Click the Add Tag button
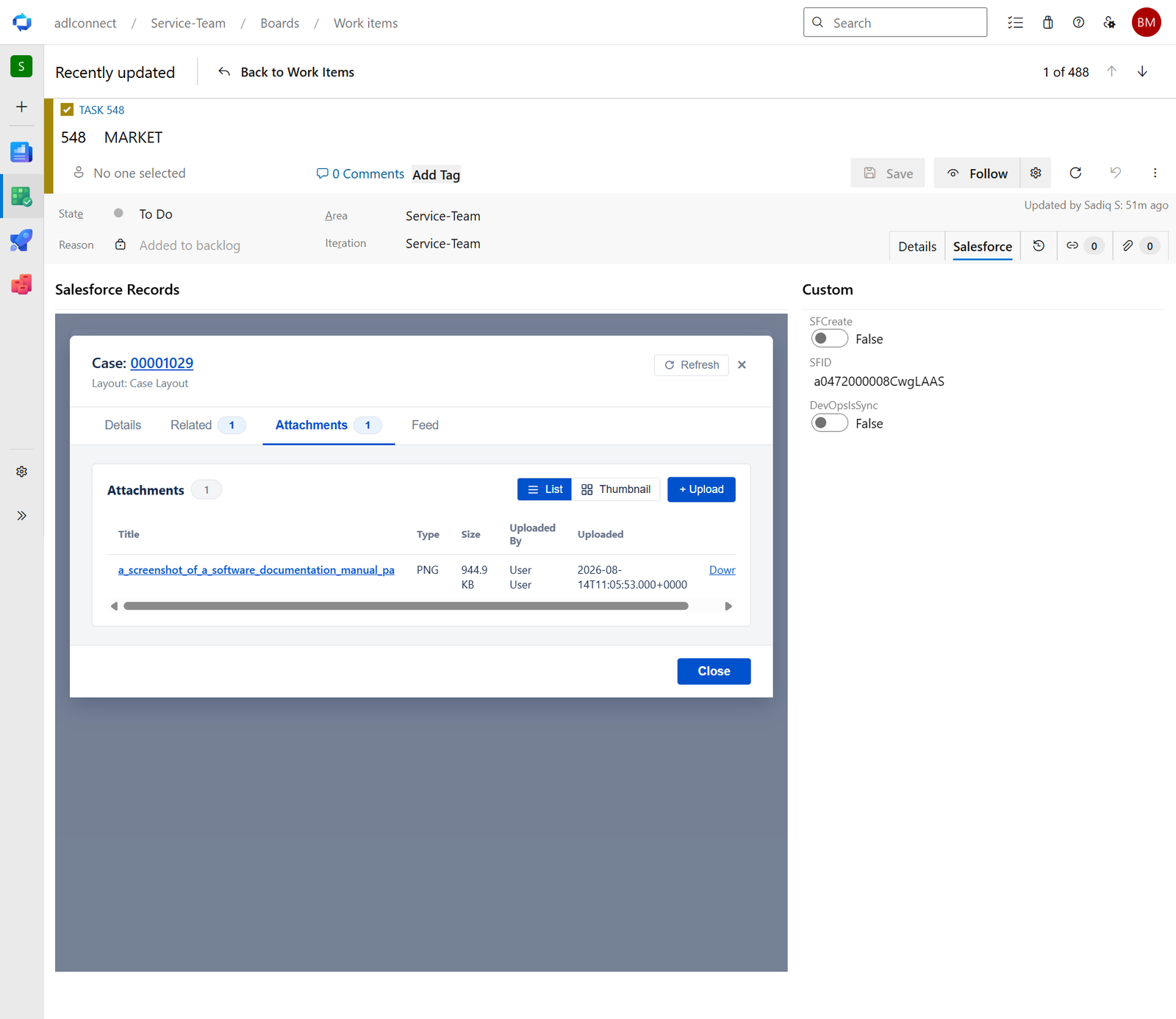This screenshot has height=1019, width=1176. point(436,174)
